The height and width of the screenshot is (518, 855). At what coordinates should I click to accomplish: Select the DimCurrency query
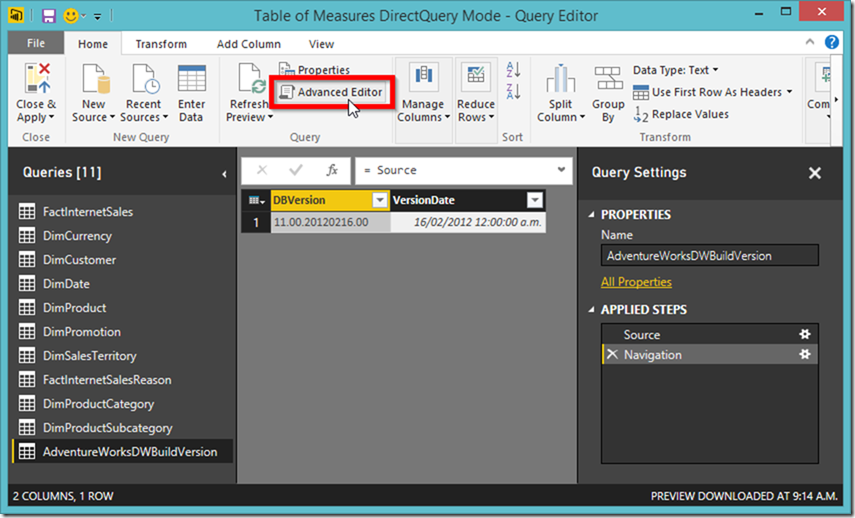pos(123,236)
